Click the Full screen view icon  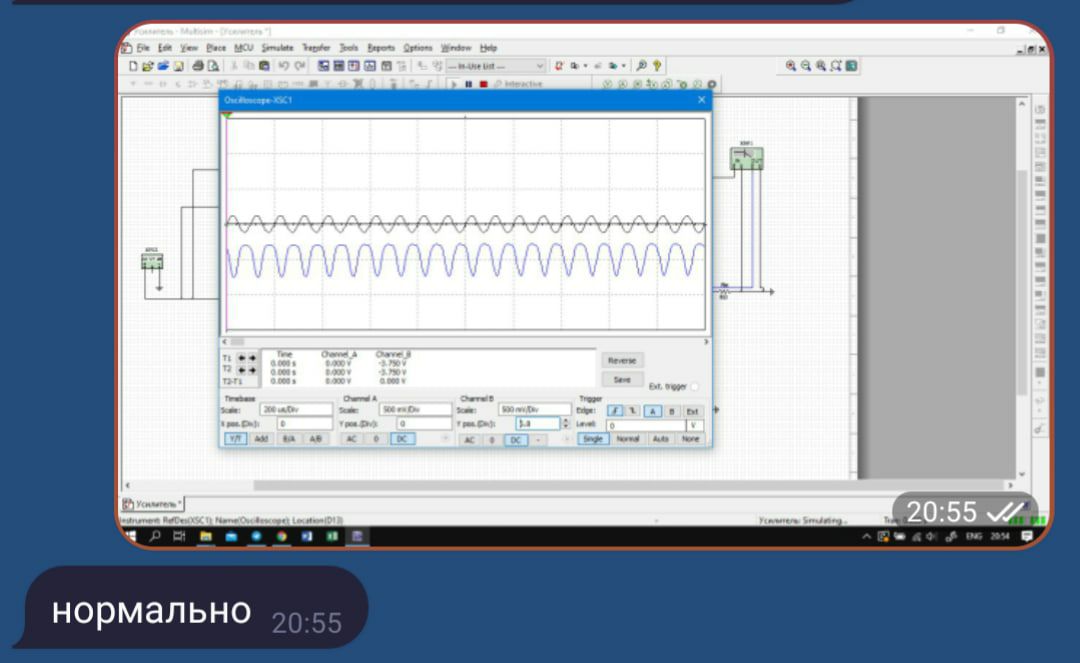tap(852, 66)
